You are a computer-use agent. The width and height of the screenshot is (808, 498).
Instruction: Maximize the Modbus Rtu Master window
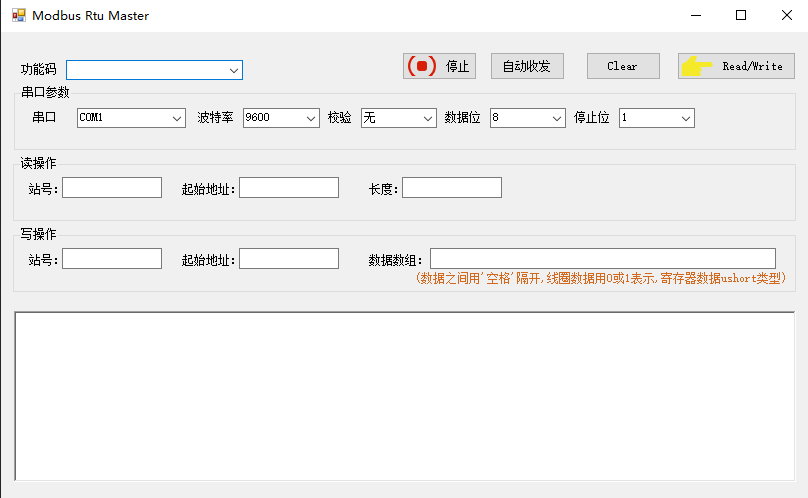tap(741, 15)
